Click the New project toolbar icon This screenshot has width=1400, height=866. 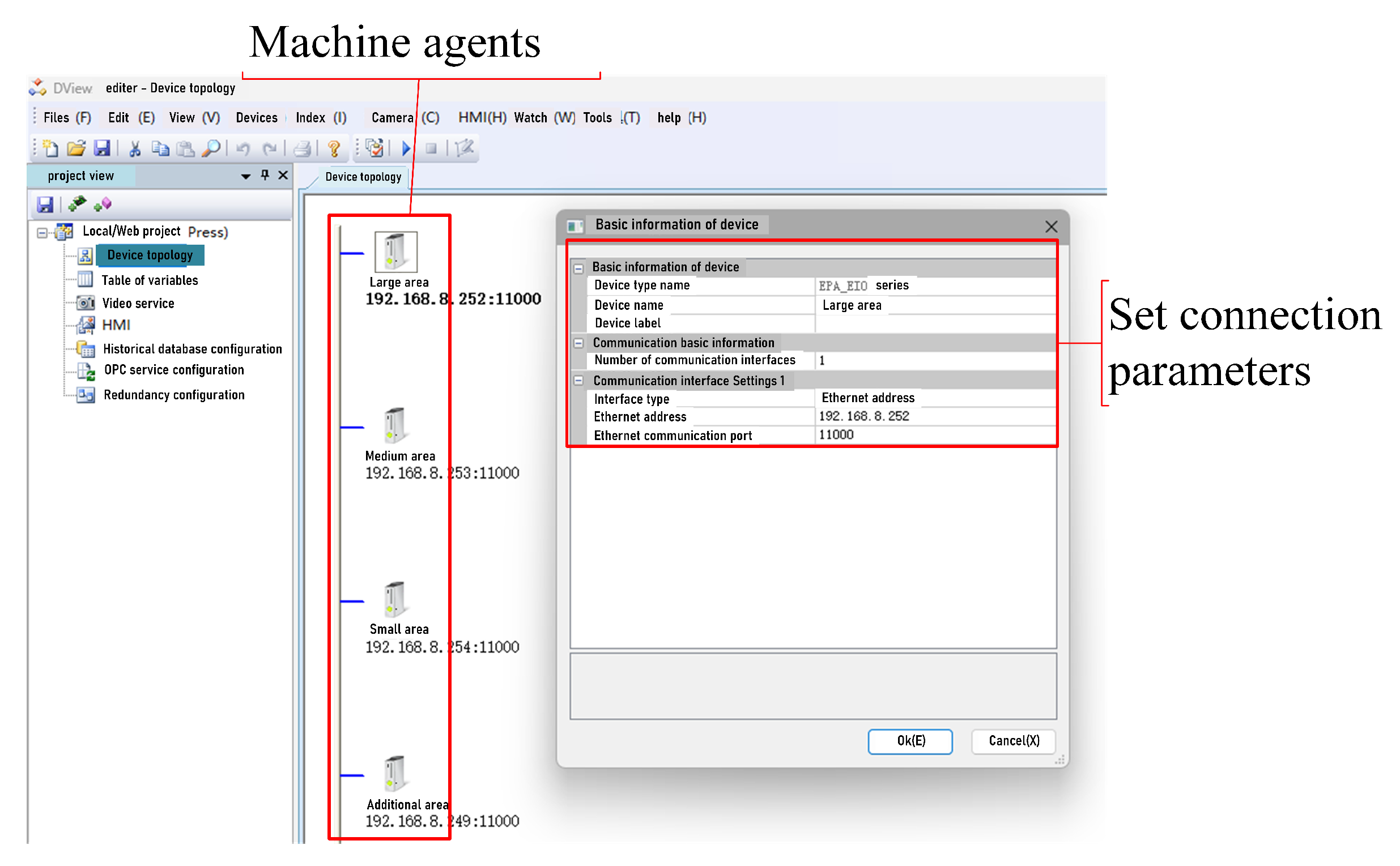coord(50,149)
